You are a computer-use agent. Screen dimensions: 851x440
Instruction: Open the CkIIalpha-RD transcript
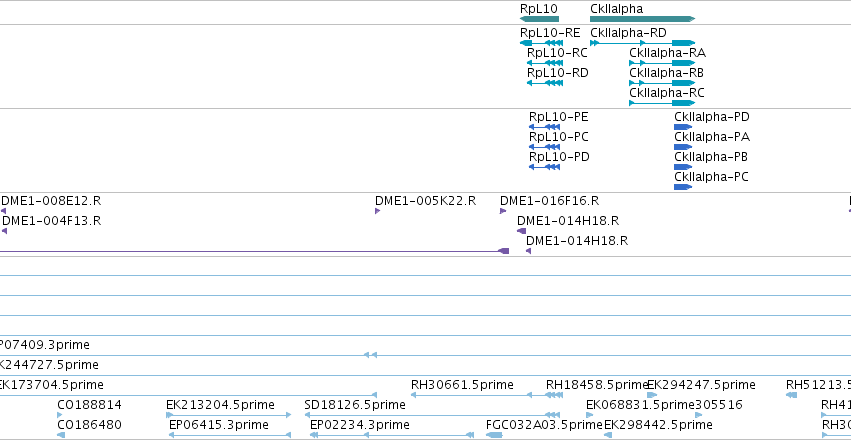point(643,43)
